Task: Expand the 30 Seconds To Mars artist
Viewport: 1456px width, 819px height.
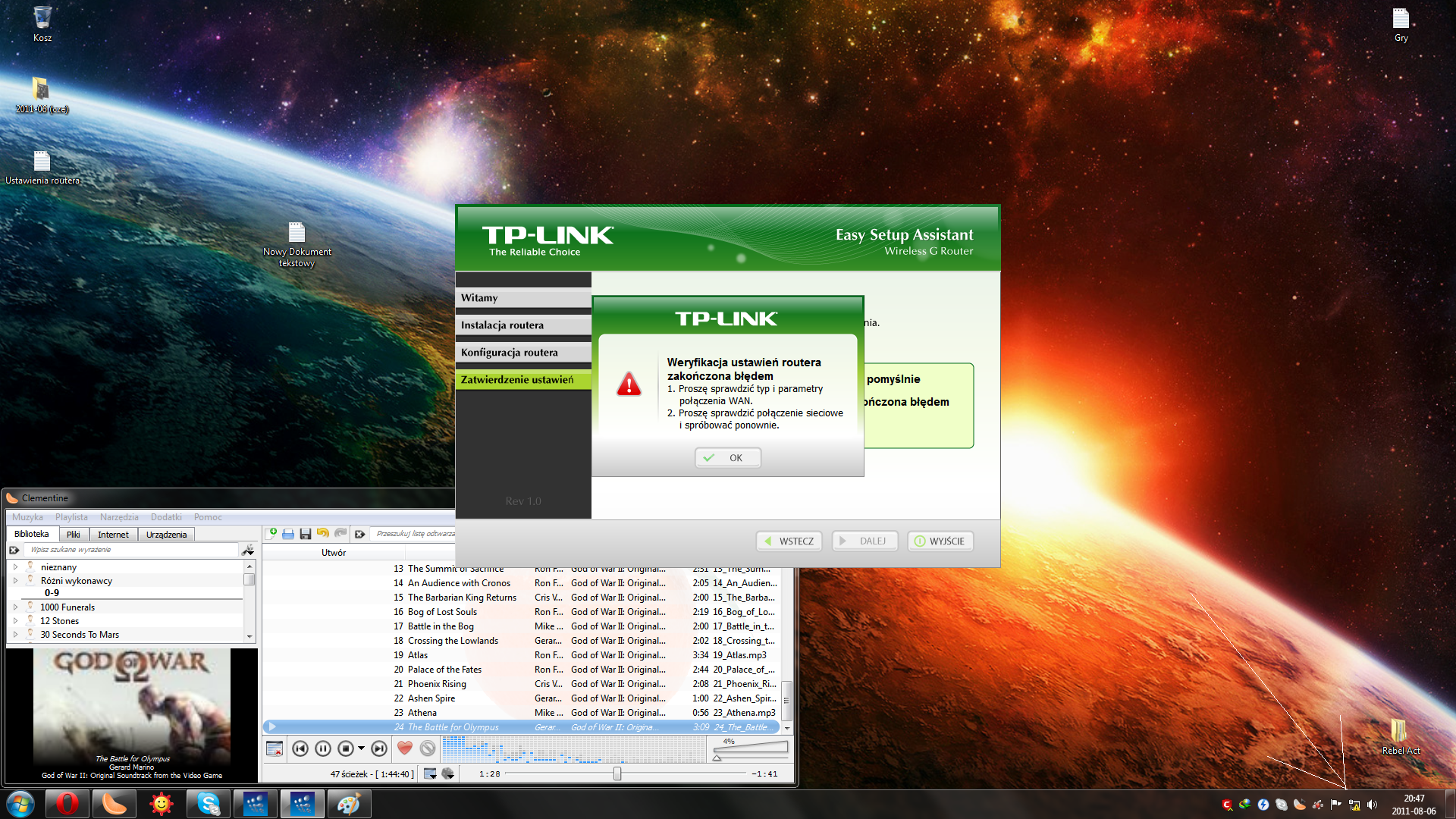Action: [15, 634]
